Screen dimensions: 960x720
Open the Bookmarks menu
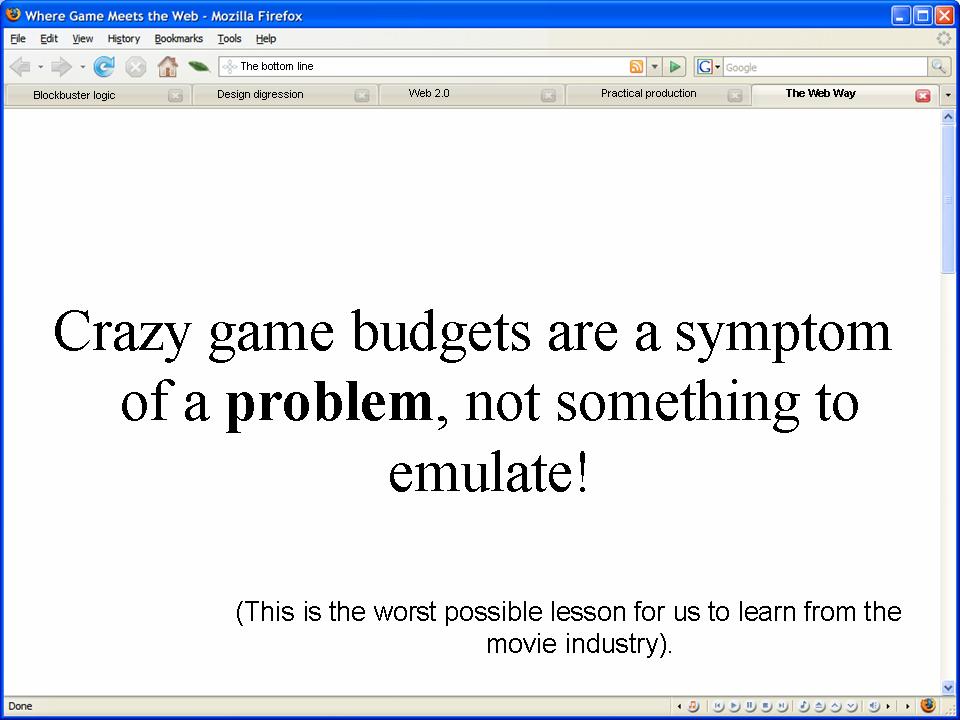pos(178,39)
